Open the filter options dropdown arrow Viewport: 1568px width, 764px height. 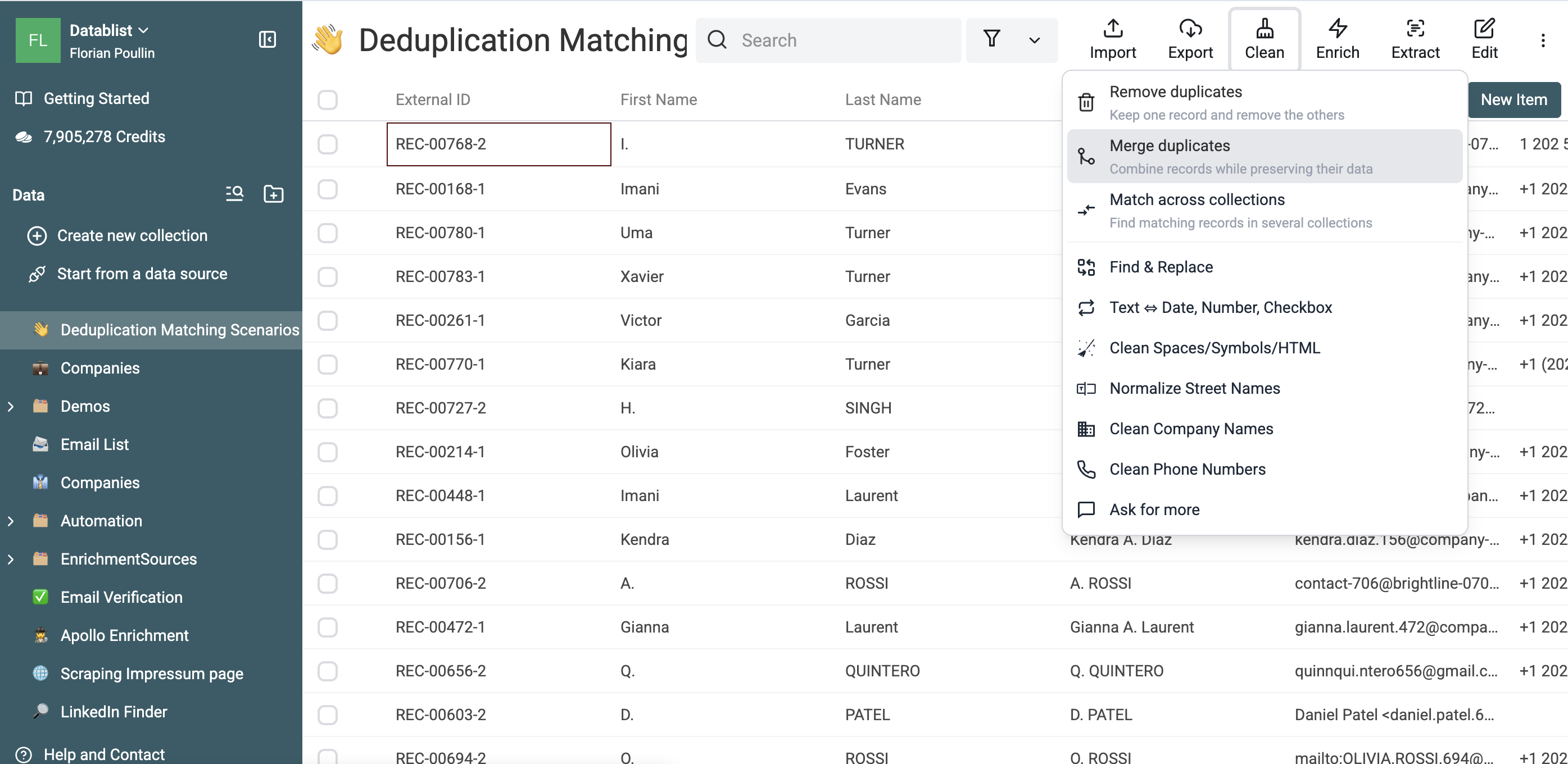pyautogui.click(x=1034, y=40)
